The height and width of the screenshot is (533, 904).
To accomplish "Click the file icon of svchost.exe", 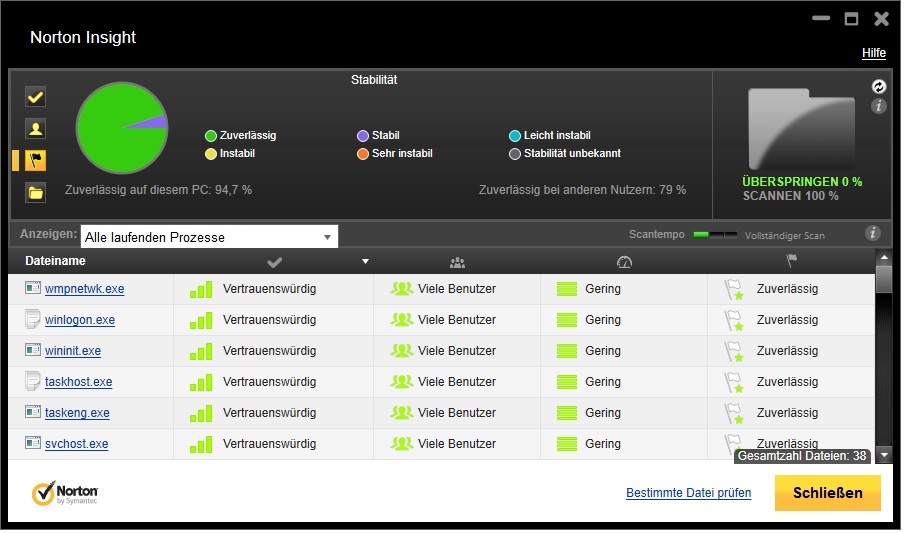I will [33, 444].
